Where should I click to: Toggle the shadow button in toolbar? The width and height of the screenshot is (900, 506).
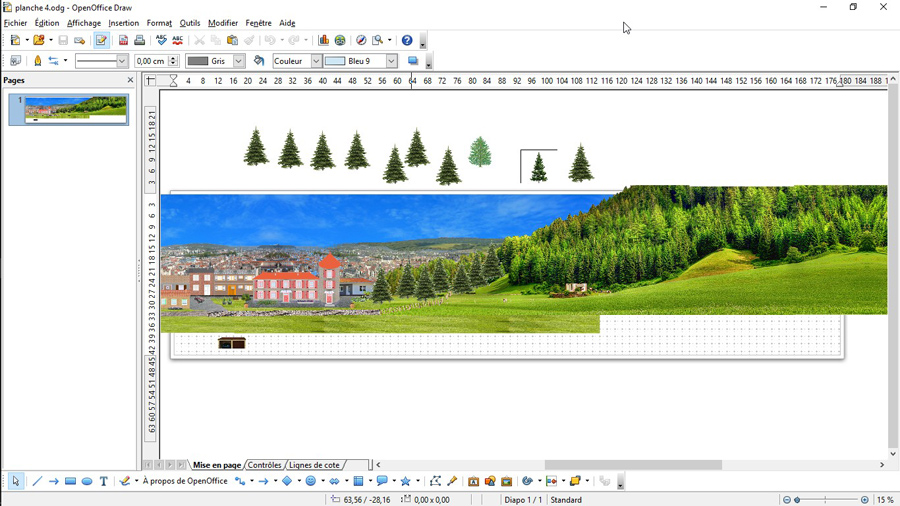pos(412,61)
